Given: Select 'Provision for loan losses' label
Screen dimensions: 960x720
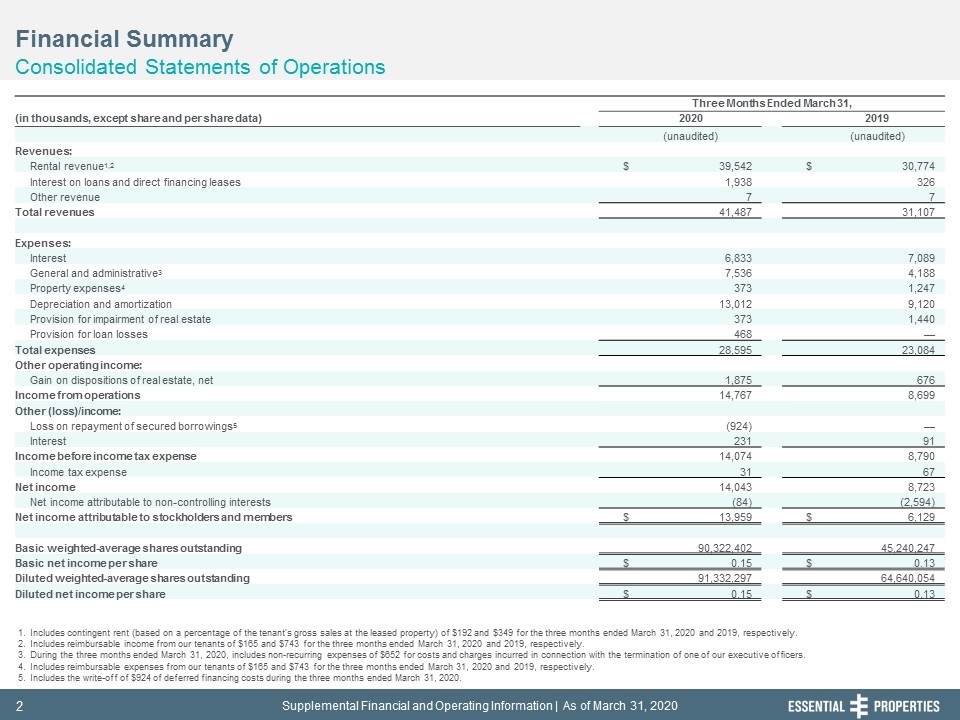Looking at the screenshot, I should coord(89,334).
